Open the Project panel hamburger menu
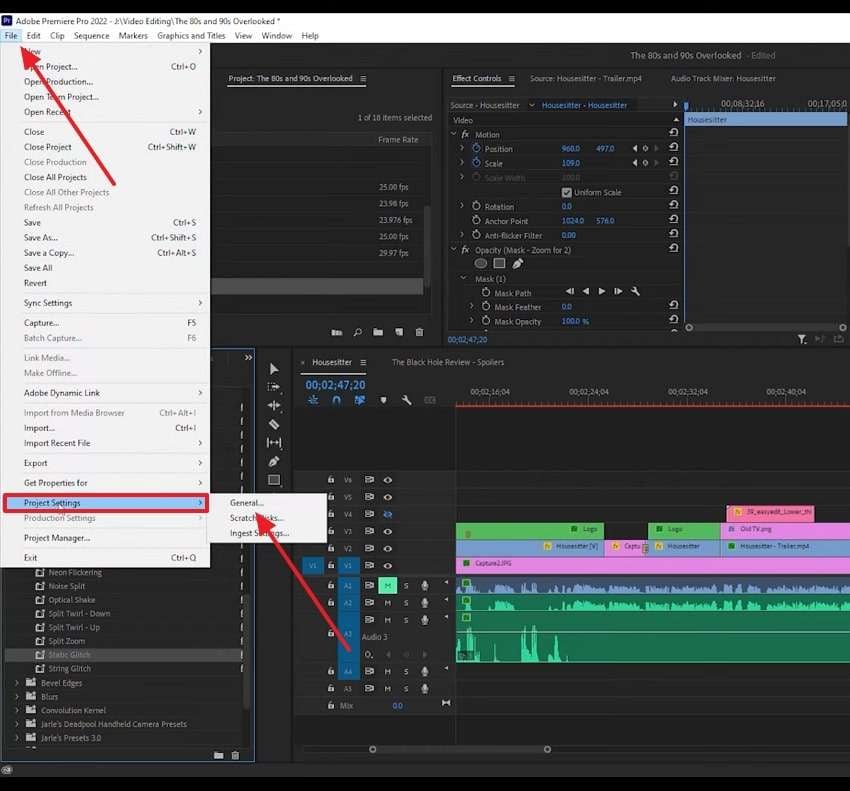The image size is (850, 791). point(363,79)
